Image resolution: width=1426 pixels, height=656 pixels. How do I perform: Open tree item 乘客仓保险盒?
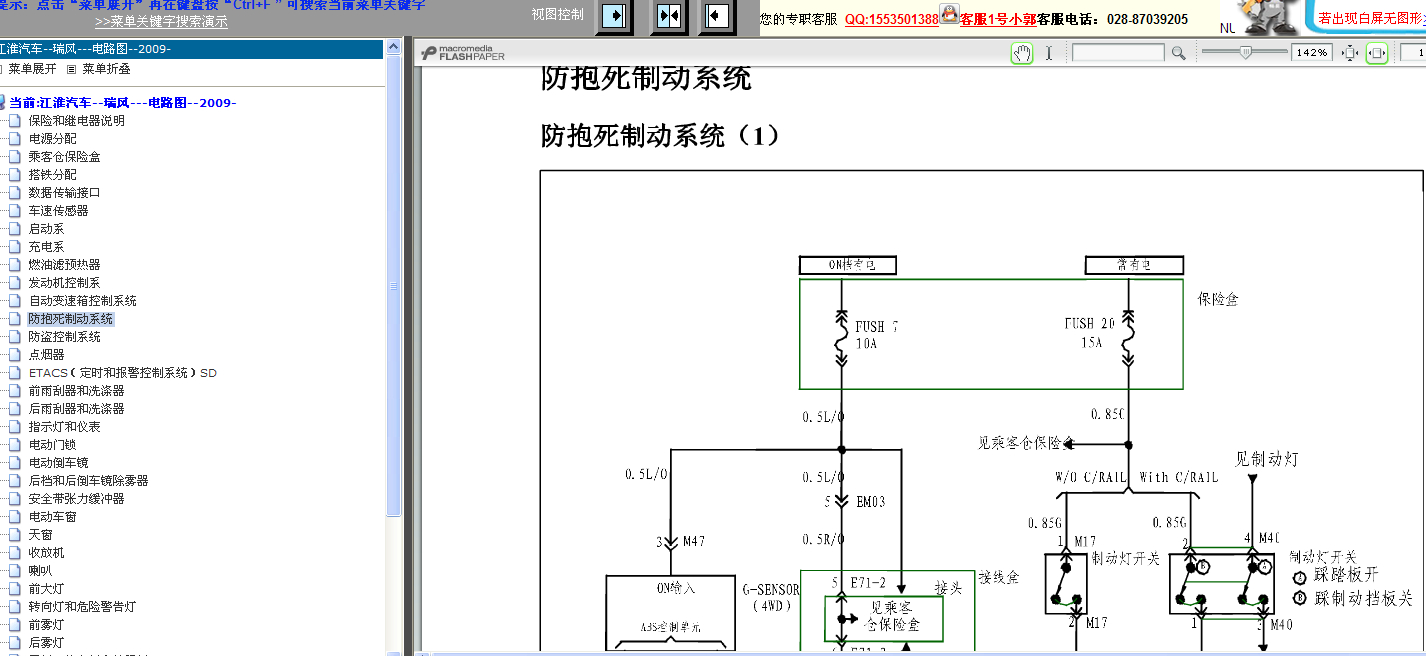(x=64, y=156)
